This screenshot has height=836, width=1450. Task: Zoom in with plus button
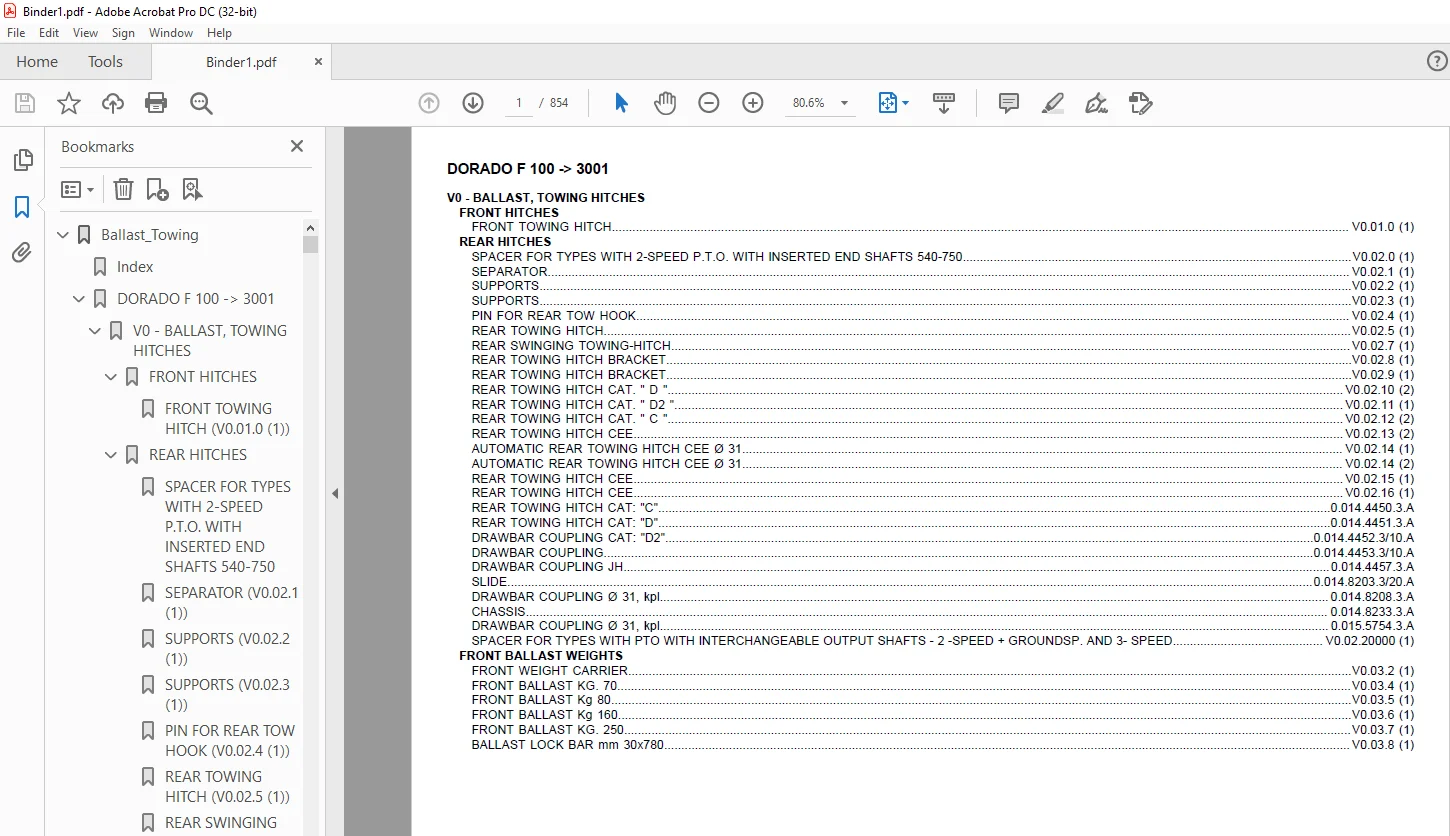753,103
